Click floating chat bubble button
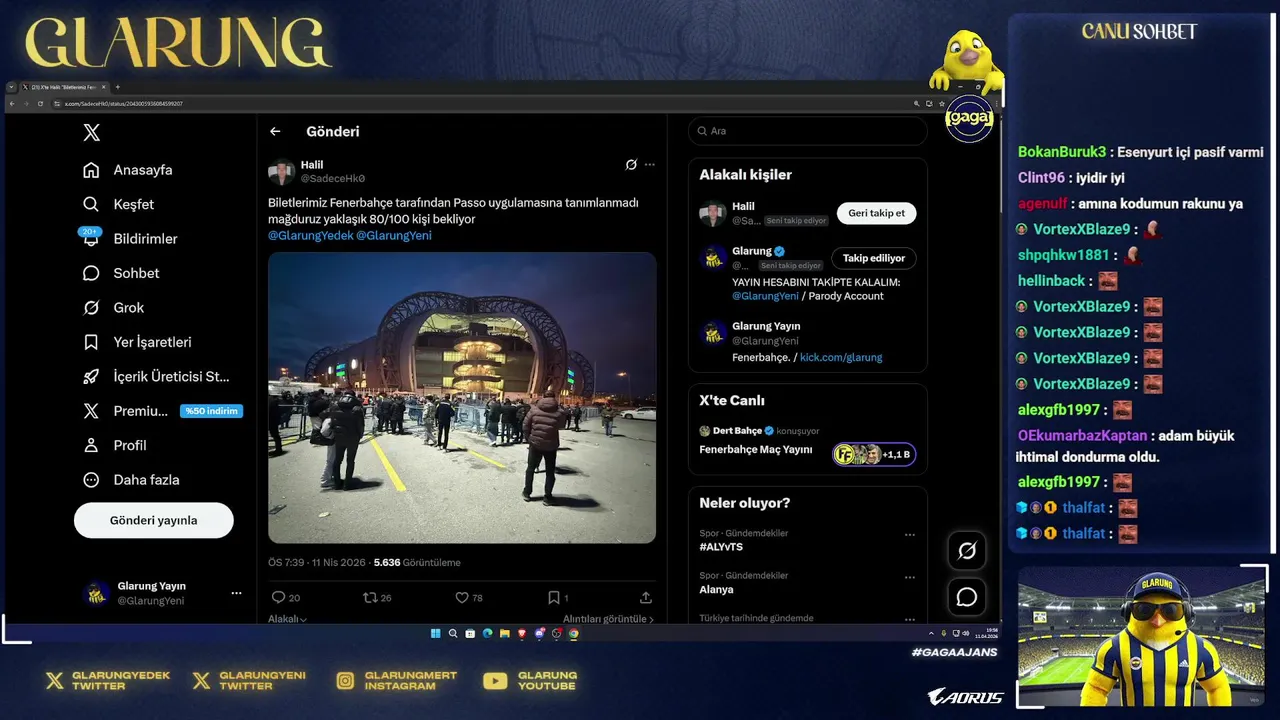Viewport: 1280px width, 720px height. point(967,597)
